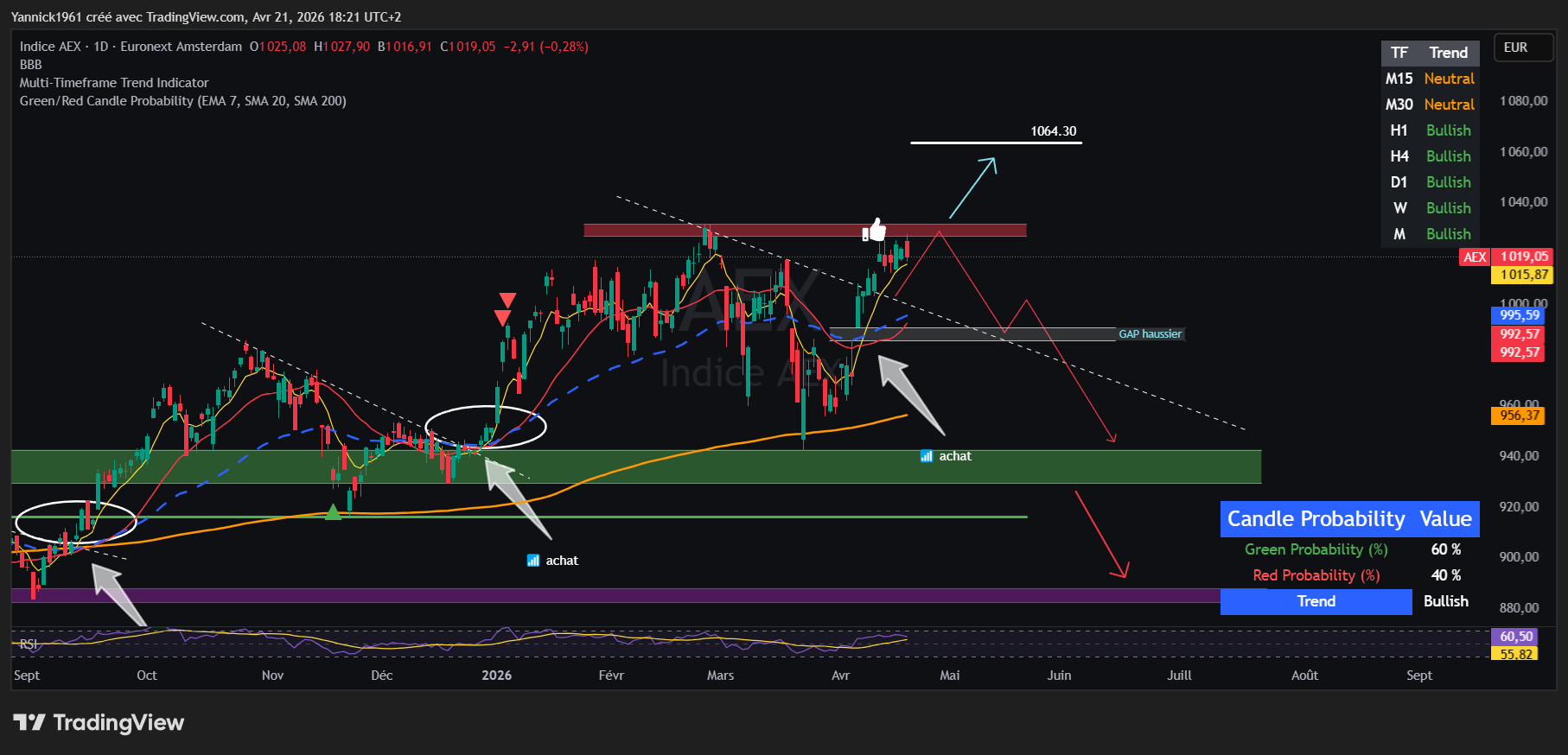Click the TradingView logo
This screenshot has height=755, width=1568.
click(99, 722)
